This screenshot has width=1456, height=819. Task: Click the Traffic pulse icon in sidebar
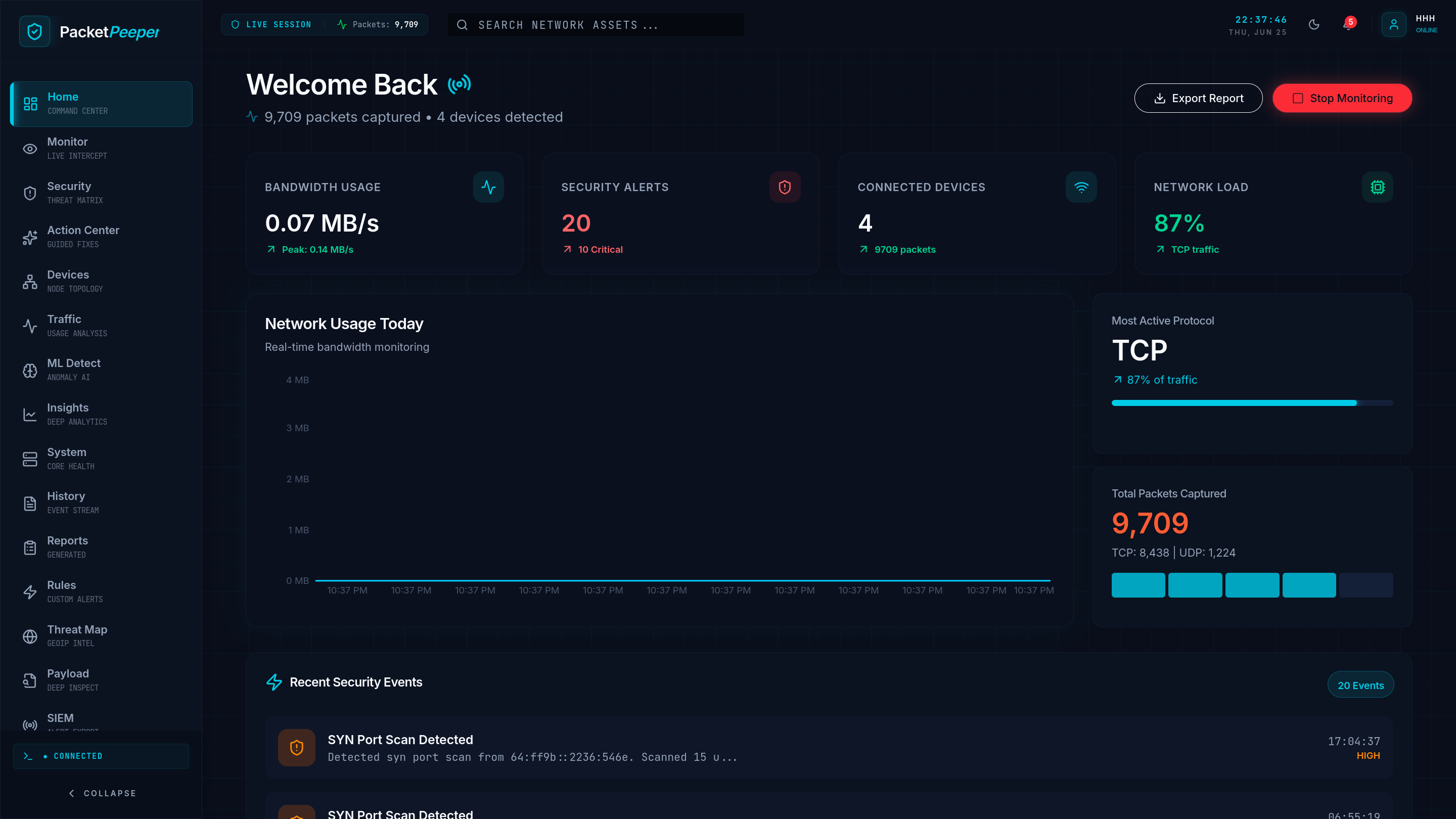tap(30, 326)
